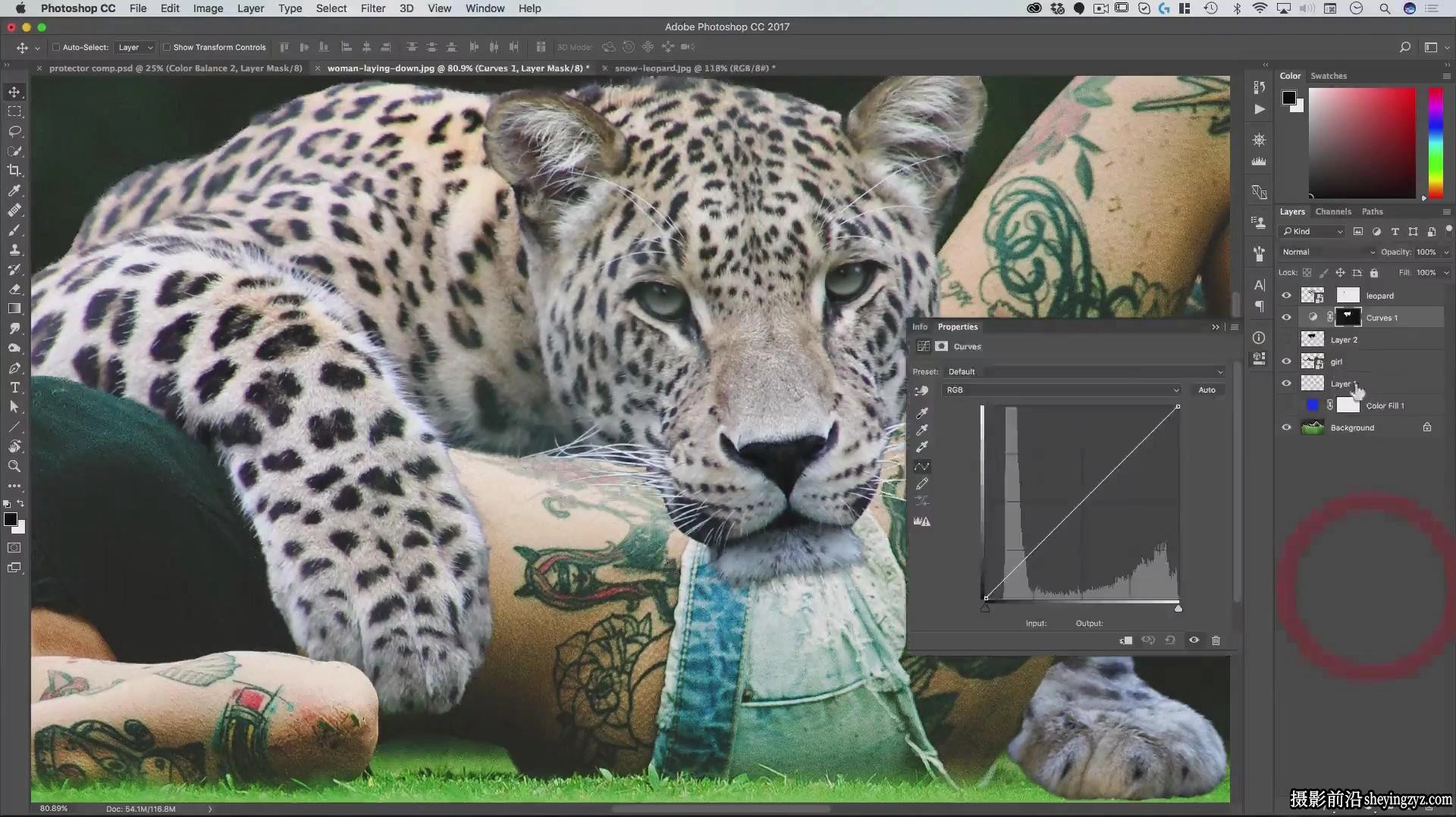This screenshot has width=1456, height=817.
Task: Select the Gradient tool
Action: [14, 308]
